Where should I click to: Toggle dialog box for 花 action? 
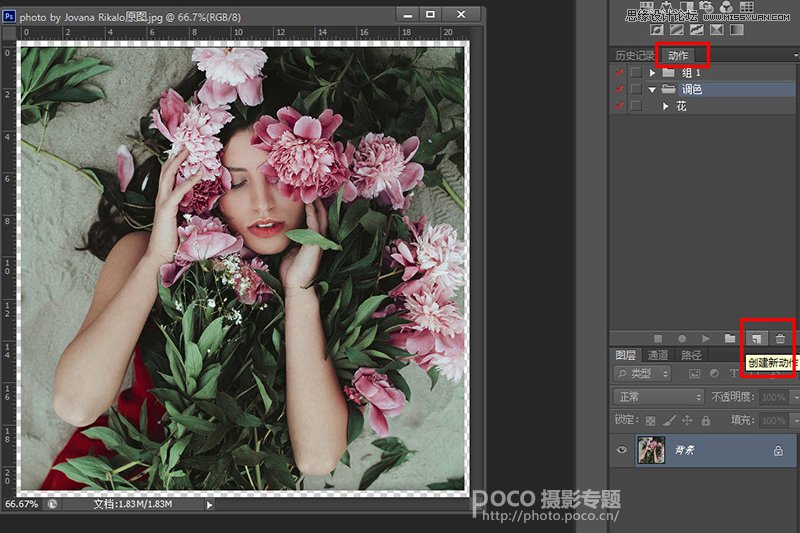(x=636, y=106)
